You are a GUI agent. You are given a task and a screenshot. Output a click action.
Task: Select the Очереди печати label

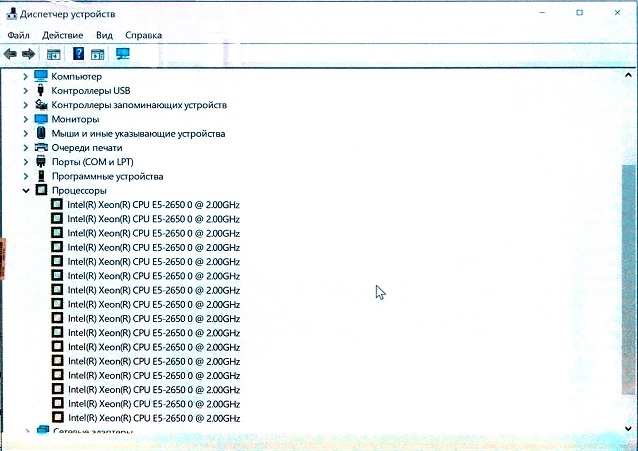pyautogui.click(x=87, y=148)
